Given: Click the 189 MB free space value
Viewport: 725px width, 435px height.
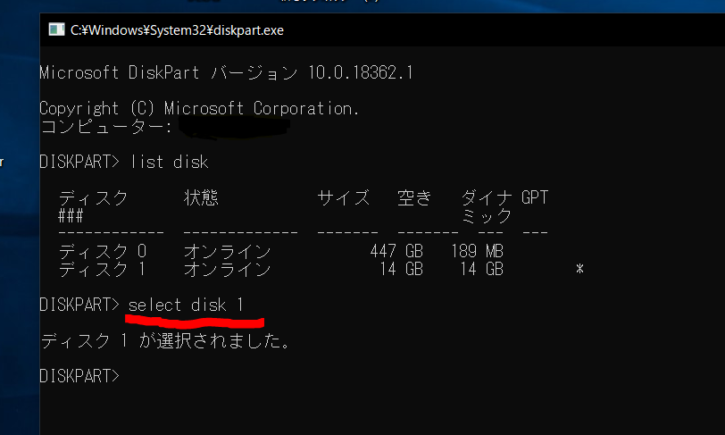Looking at the screenshot, I should click(476, 251).
